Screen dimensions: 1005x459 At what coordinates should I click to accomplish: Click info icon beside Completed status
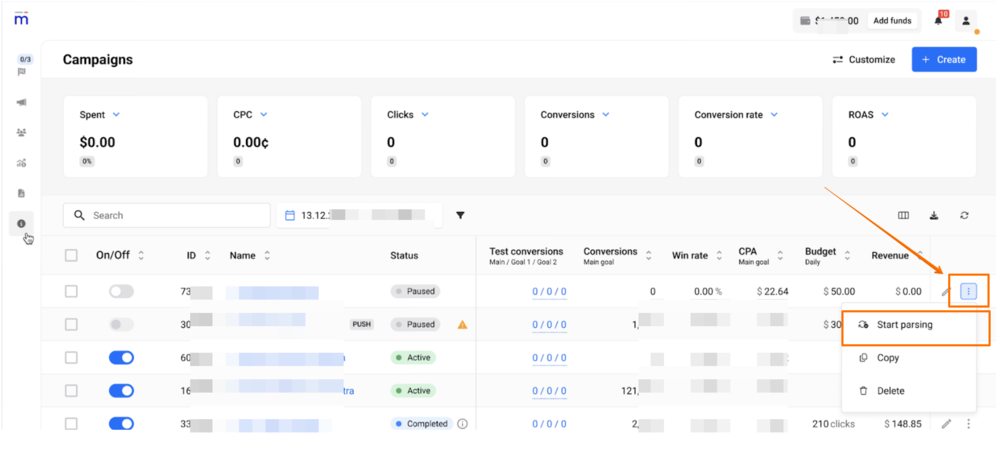coord(462,424)
